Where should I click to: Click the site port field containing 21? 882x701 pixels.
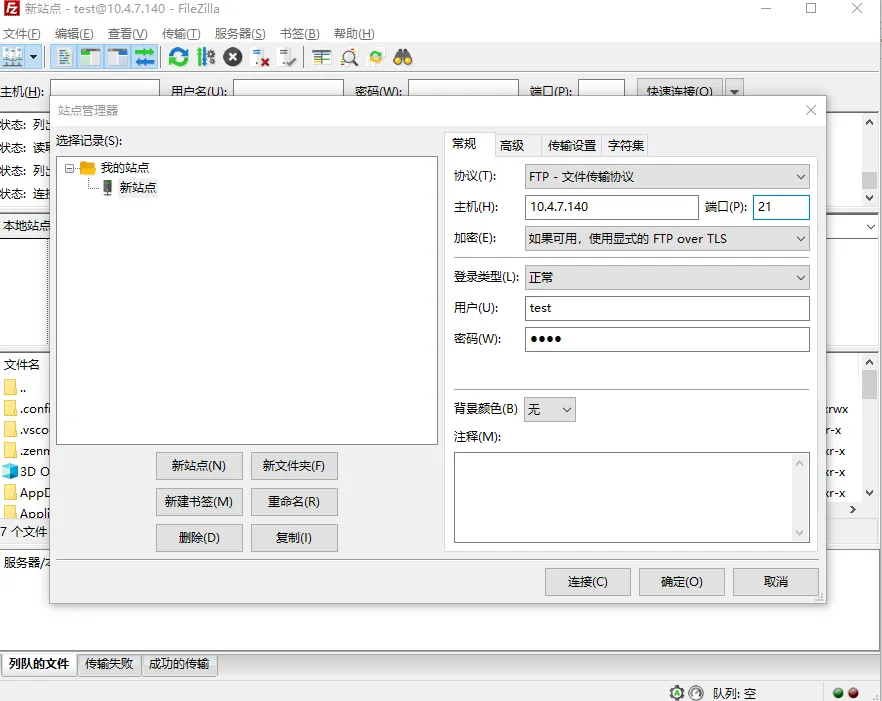click(x=781, y=207)
